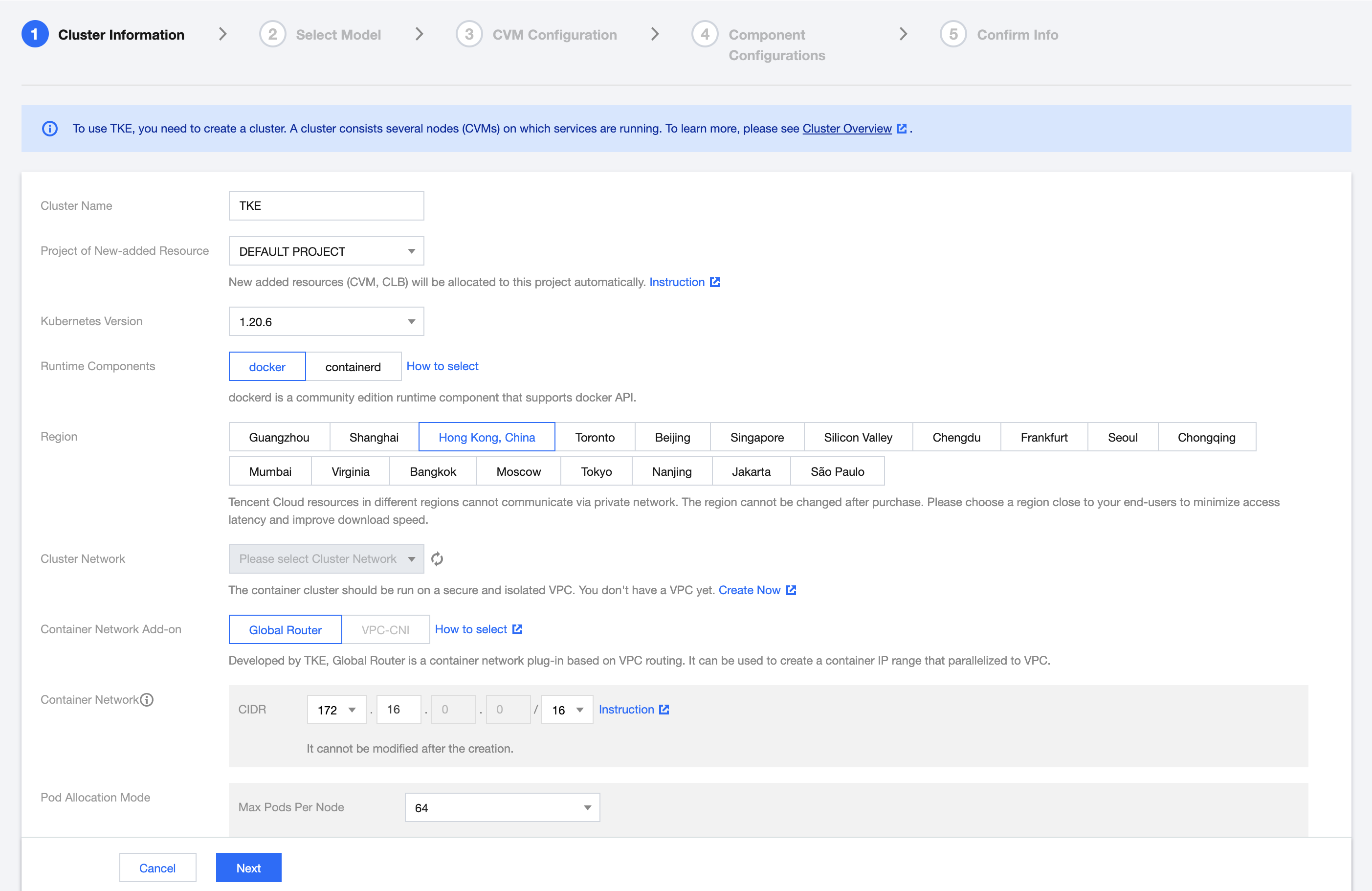
Task: Click the step 2 Select Model circle
Action: coord(272,35)
